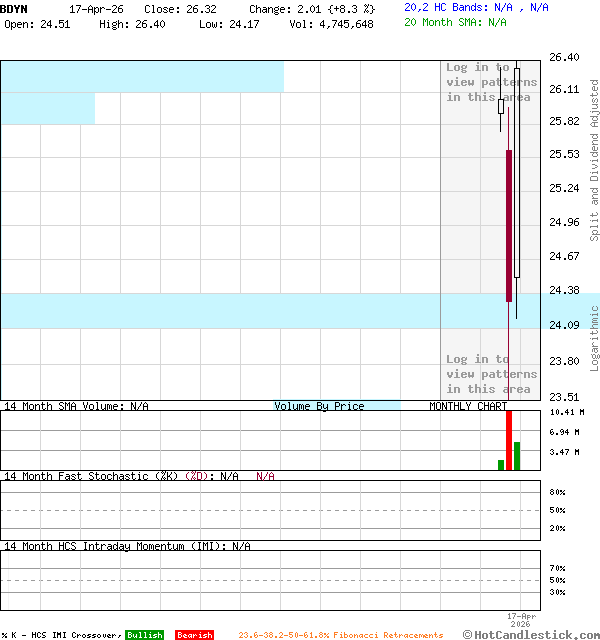
Task: Click the green Bullish legend badge
Action: click(144, 635)
